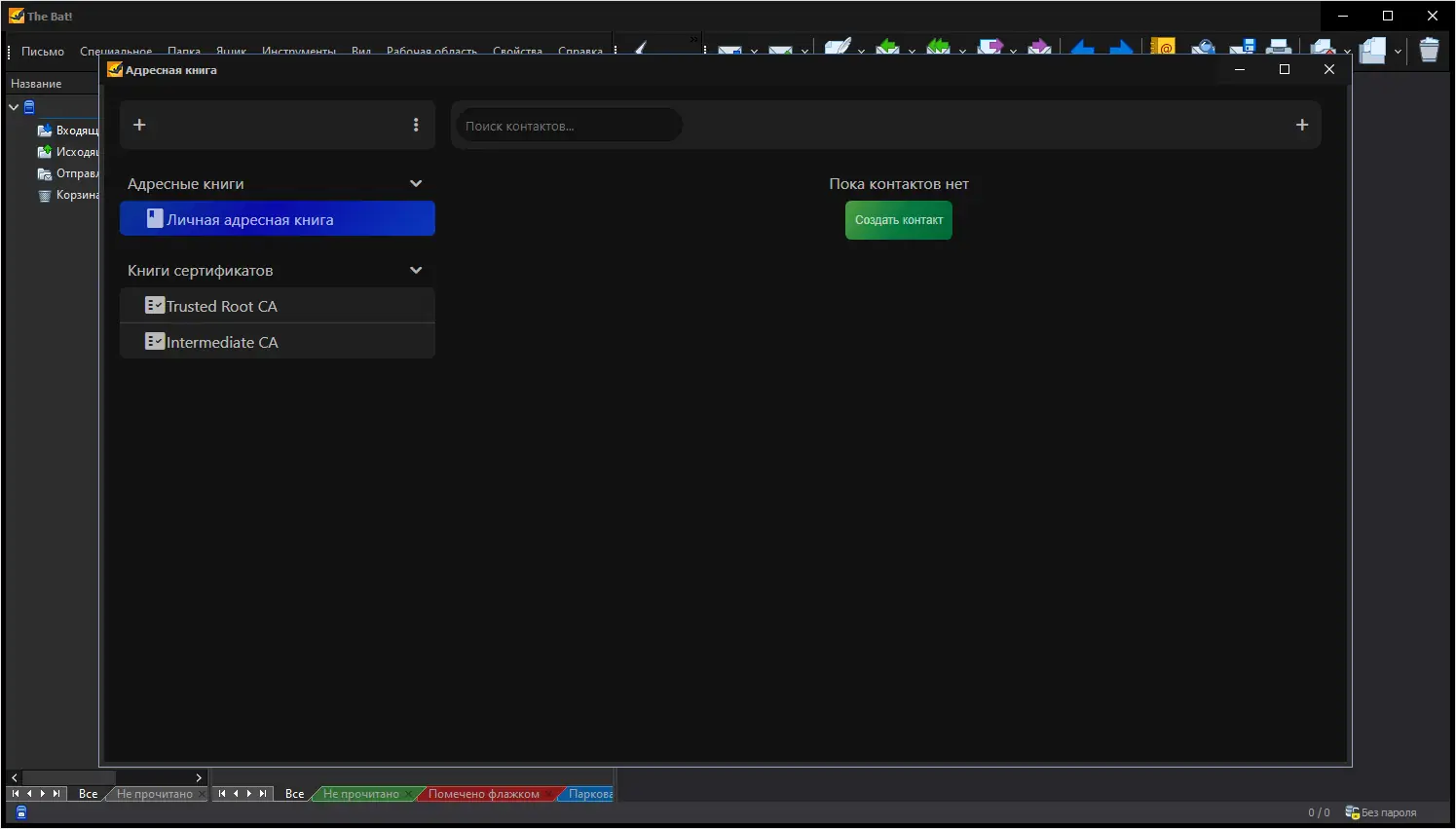Viewport: 1456px width, 829px height.
Task: Close the green Не прочитано tab
Action: pyautogui.click(x=408, y=795)
